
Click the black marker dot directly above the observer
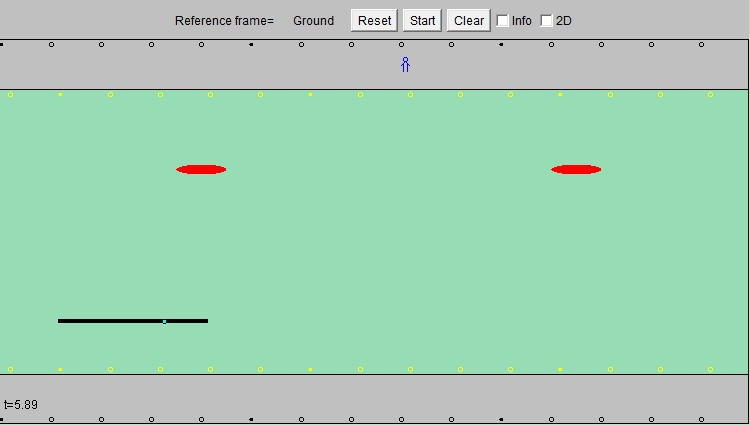[402, 44]
